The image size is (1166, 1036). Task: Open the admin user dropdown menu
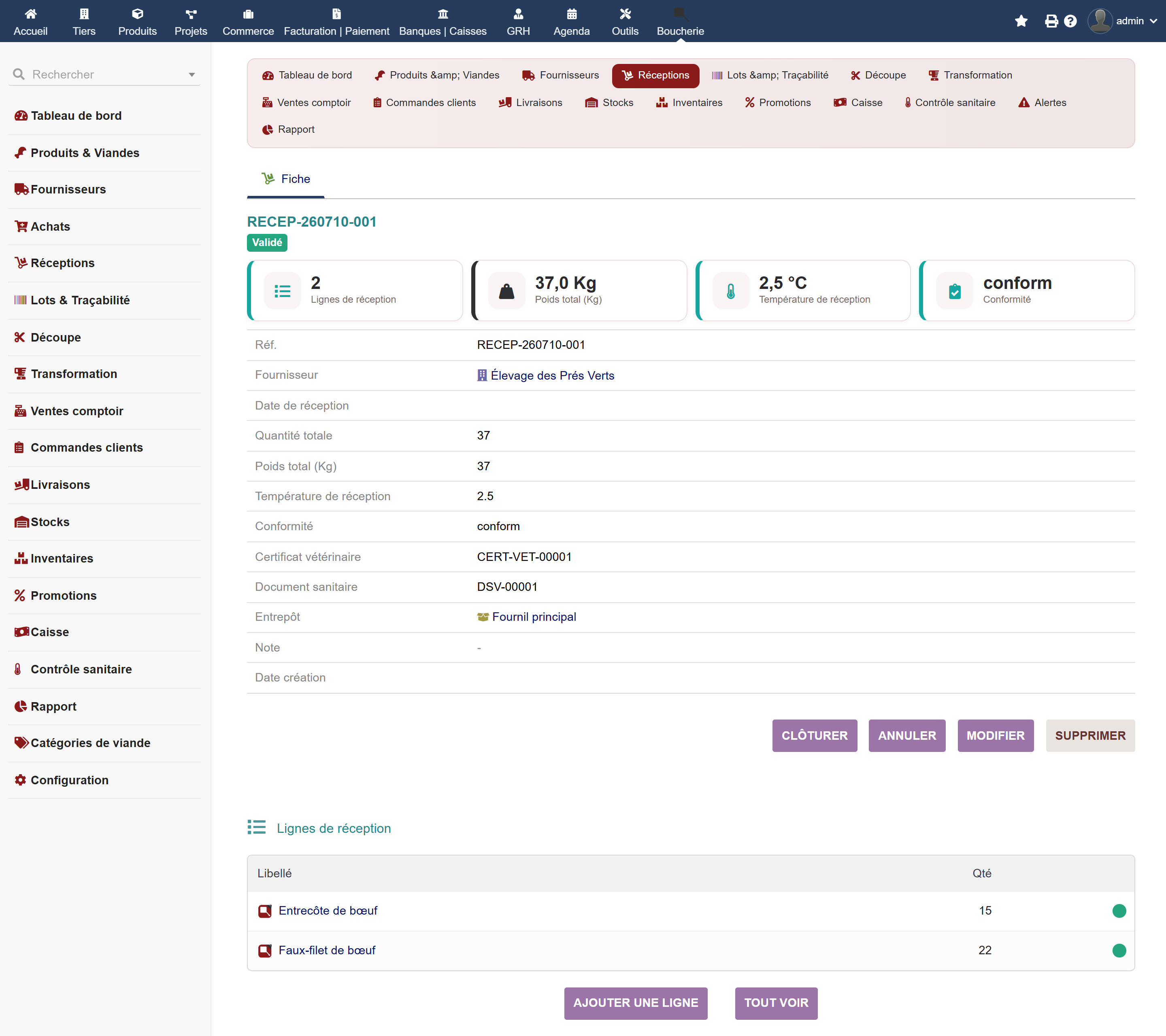click(1123, 21)
